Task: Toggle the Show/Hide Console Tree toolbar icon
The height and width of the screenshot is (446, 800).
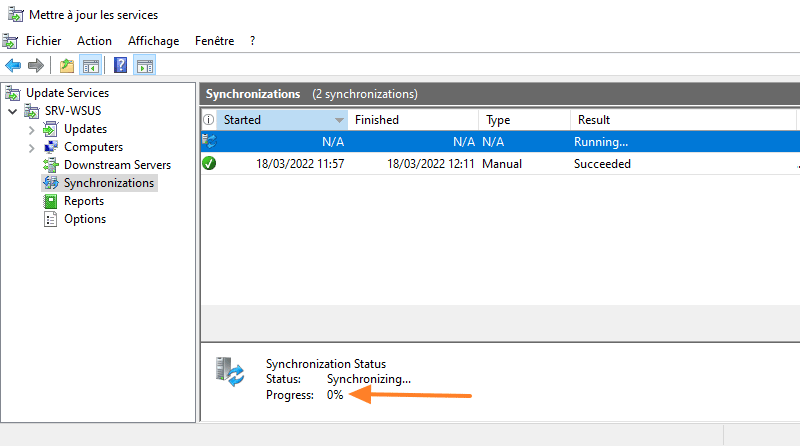Action: pyautogui.click(x=91, y=66)
